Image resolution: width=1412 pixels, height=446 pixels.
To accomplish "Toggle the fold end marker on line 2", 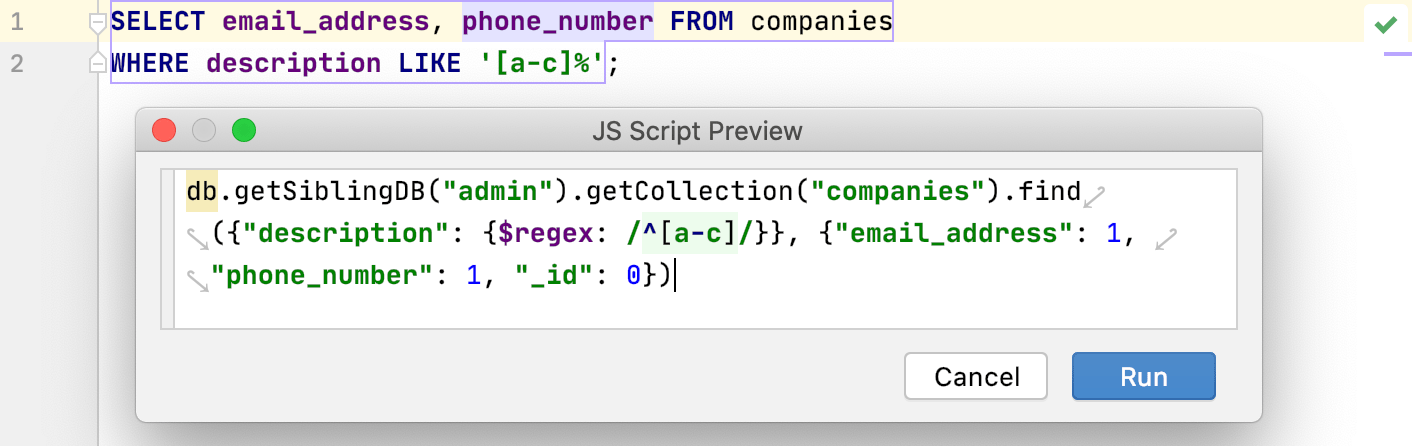I will tap(97, 64).
